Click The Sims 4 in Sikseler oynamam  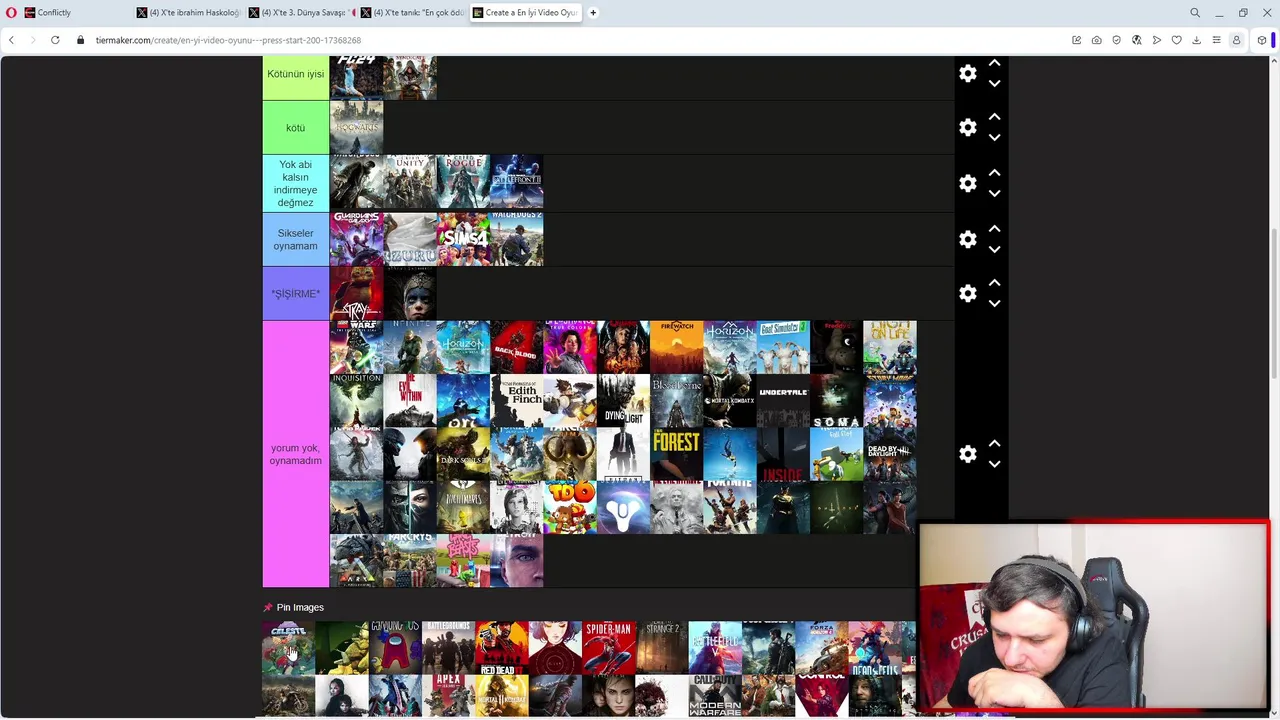pyautogui.click(x=463, y=239)
